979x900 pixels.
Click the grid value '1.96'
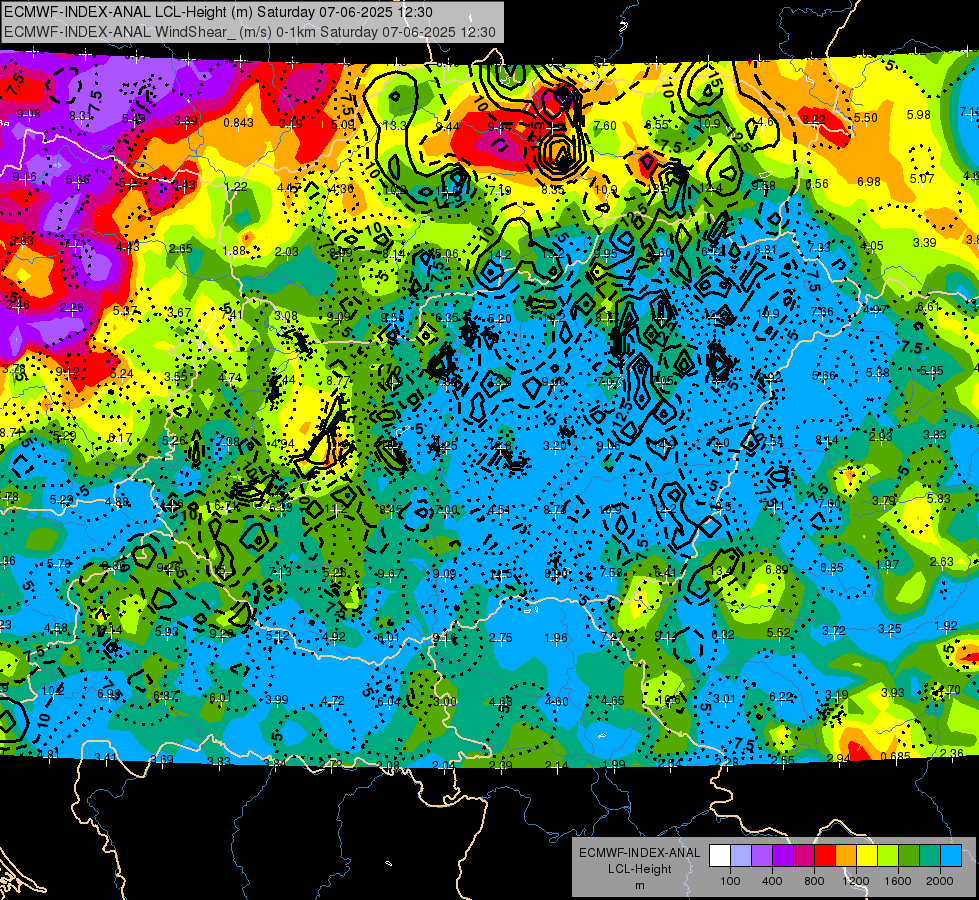pyautogui.click(x=556, y=638)
